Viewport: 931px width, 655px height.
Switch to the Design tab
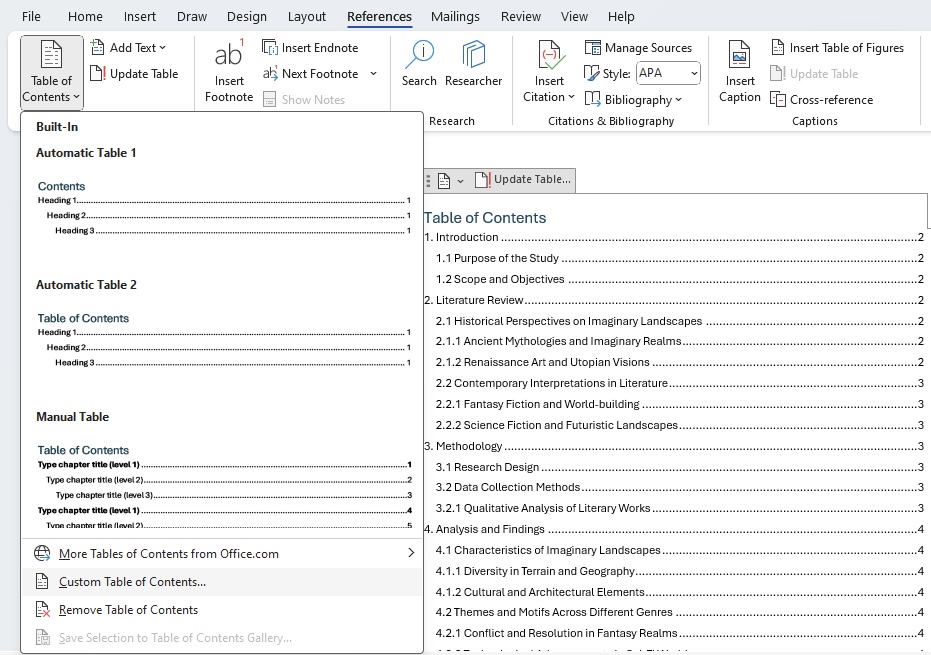click(x=246, y=17)
